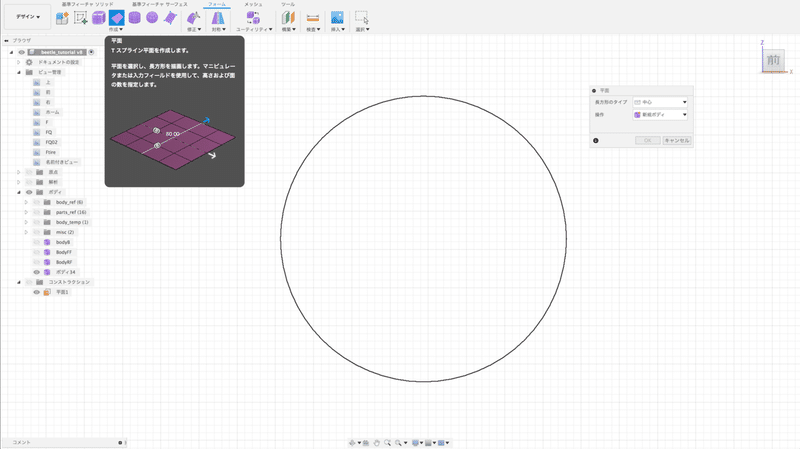Click the キャンセル button
Viewport: 800px width, 449px height.
coord(677,140)
